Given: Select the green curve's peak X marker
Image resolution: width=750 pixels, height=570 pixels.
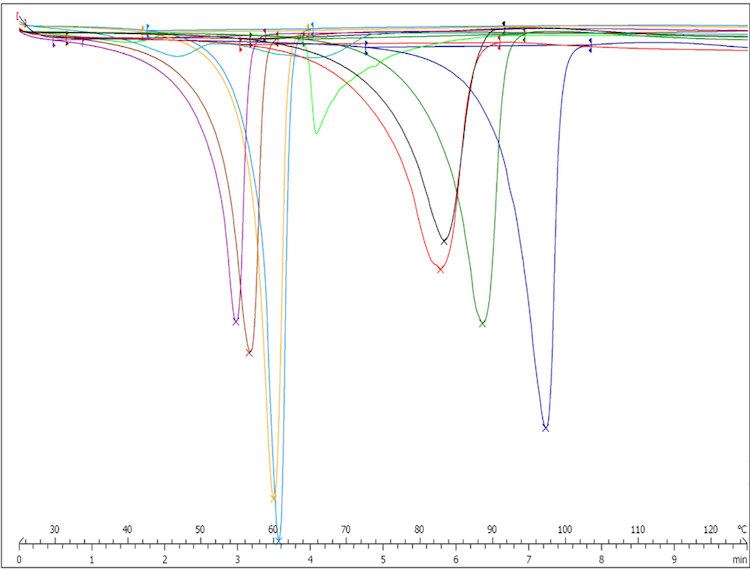Looking at the screenshot, I should point(483,323).
